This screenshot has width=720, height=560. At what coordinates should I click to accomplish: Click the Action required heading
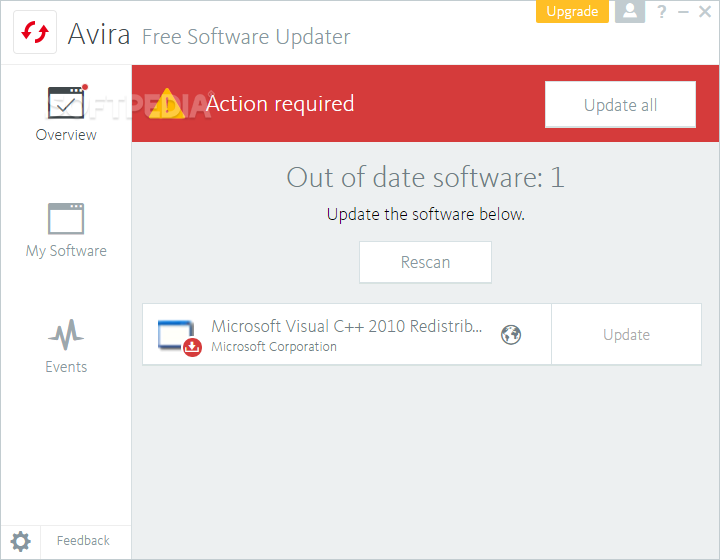tap(280, 103)
